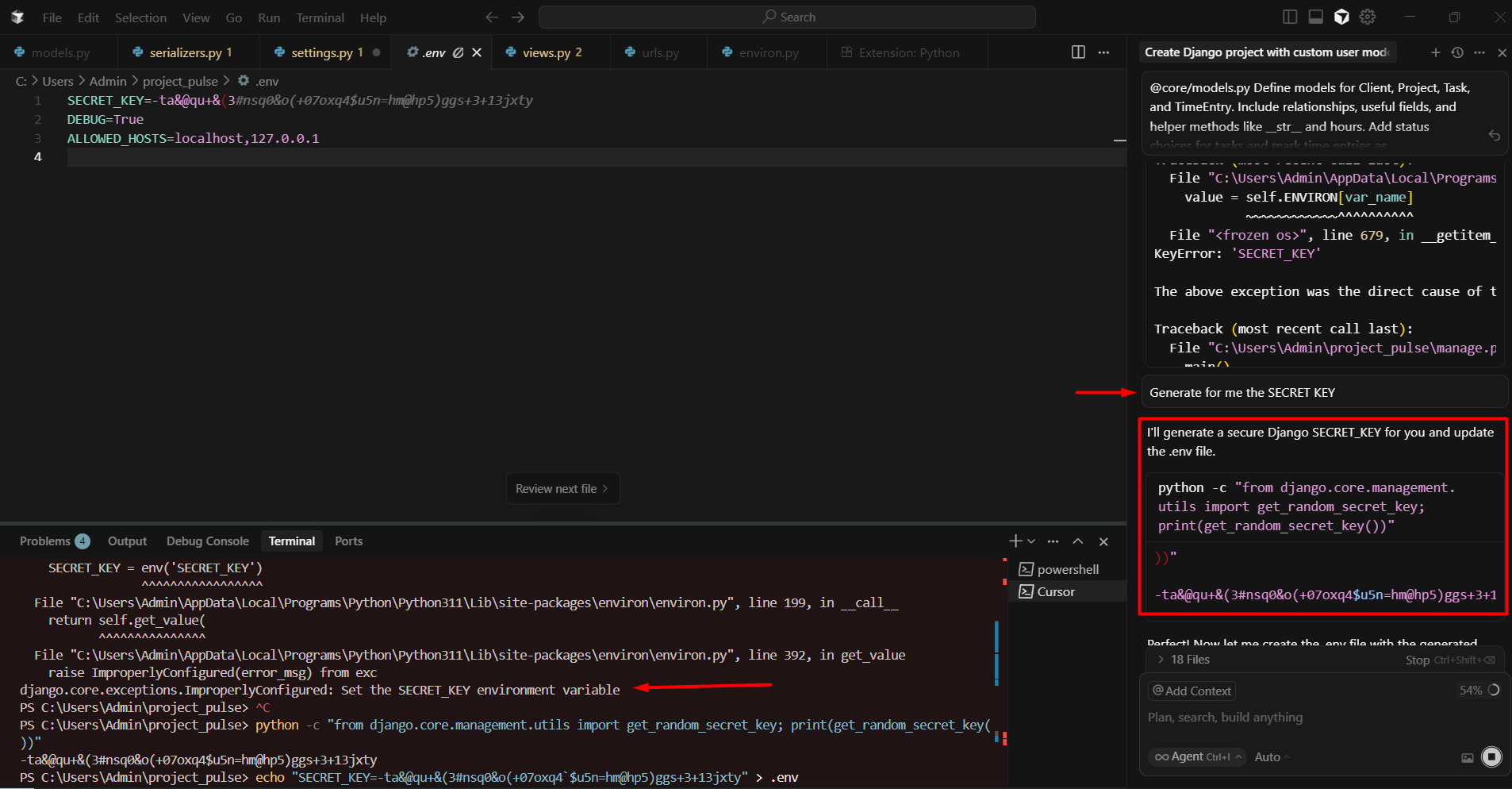Click the project_pulse breadcrumb segment
Viewport: 1512px width, 789px height.
point(180,81)
